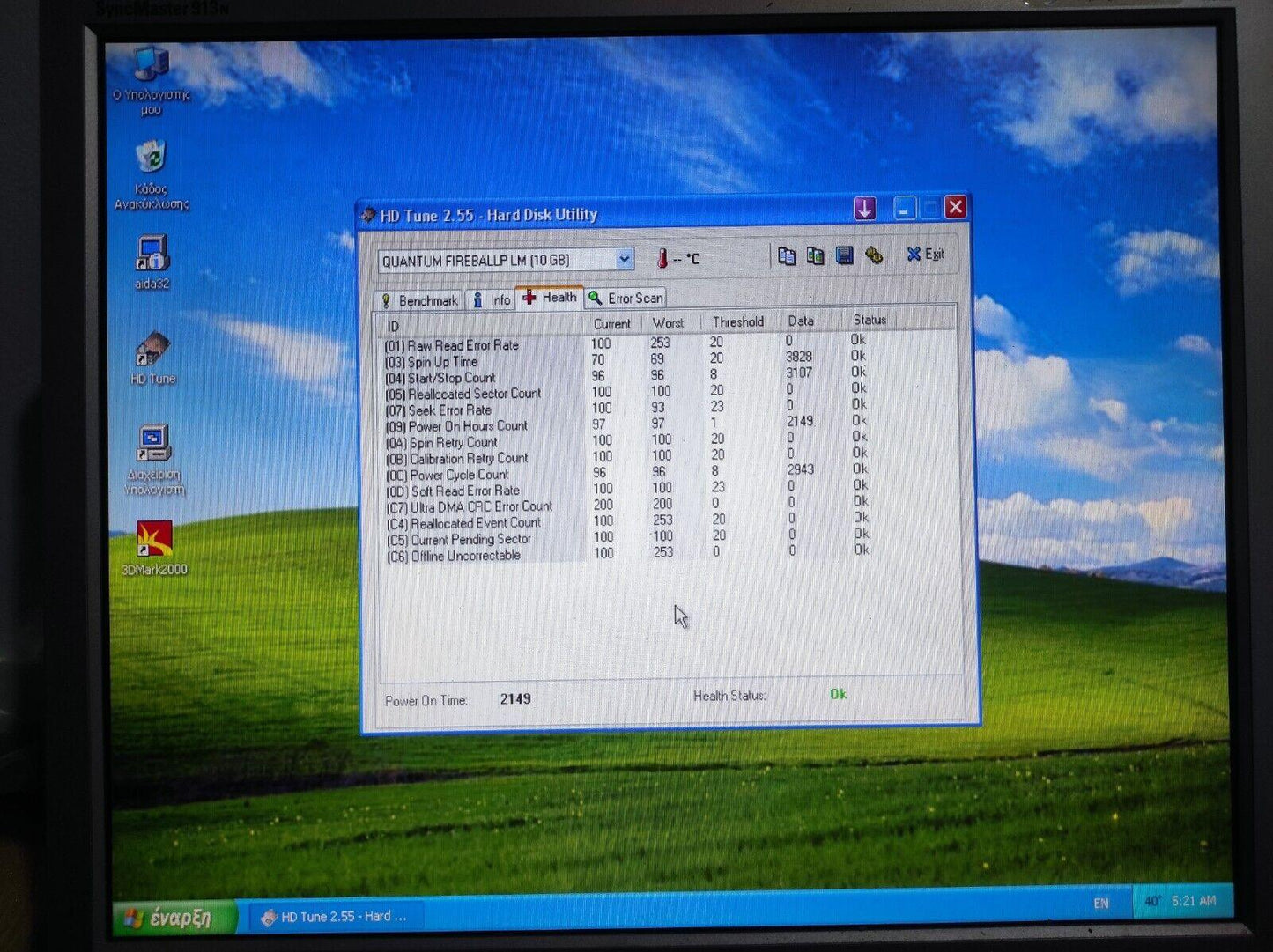Click HD Tune 2.55 taskbar button
1273x952 pixels.
point(335,917)
